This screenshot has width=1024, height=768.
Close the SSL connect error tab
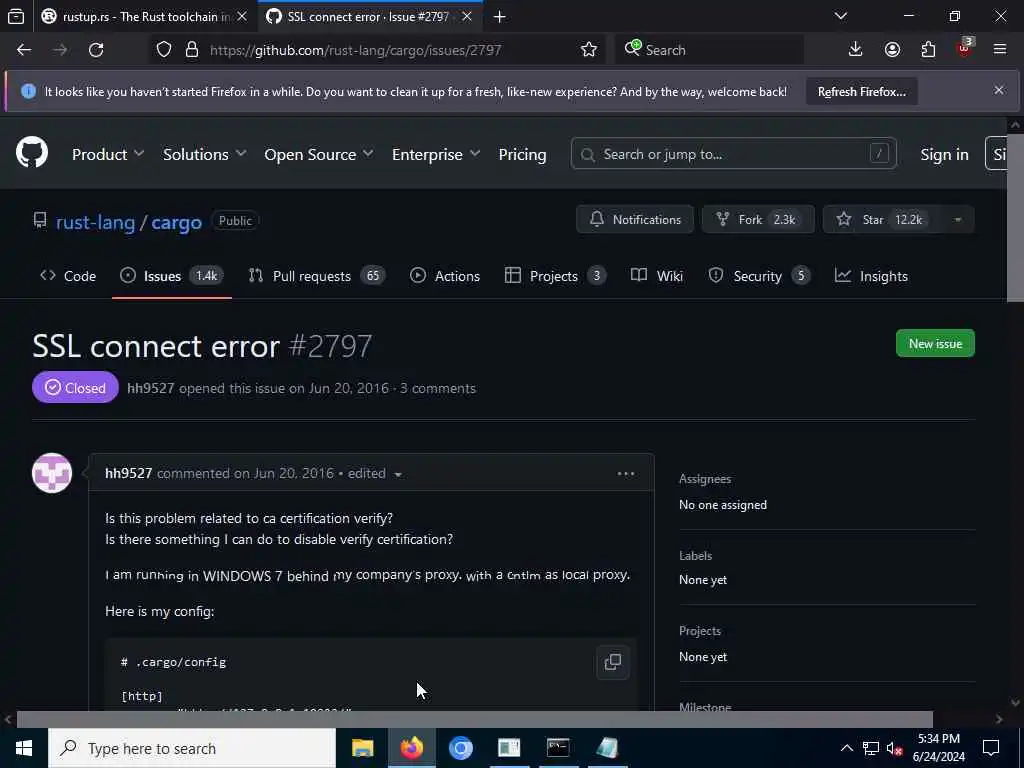[x=467, y=17]
